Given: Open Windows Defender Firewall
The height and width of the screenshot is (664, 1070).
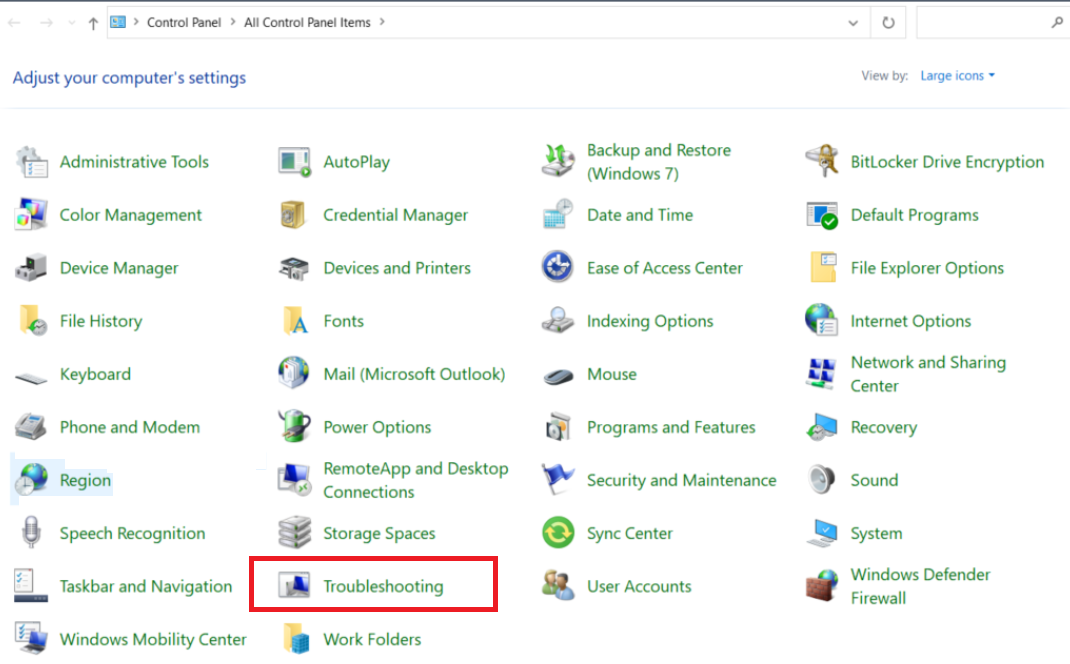Looking at the screenshot, I should coord(919,585).
